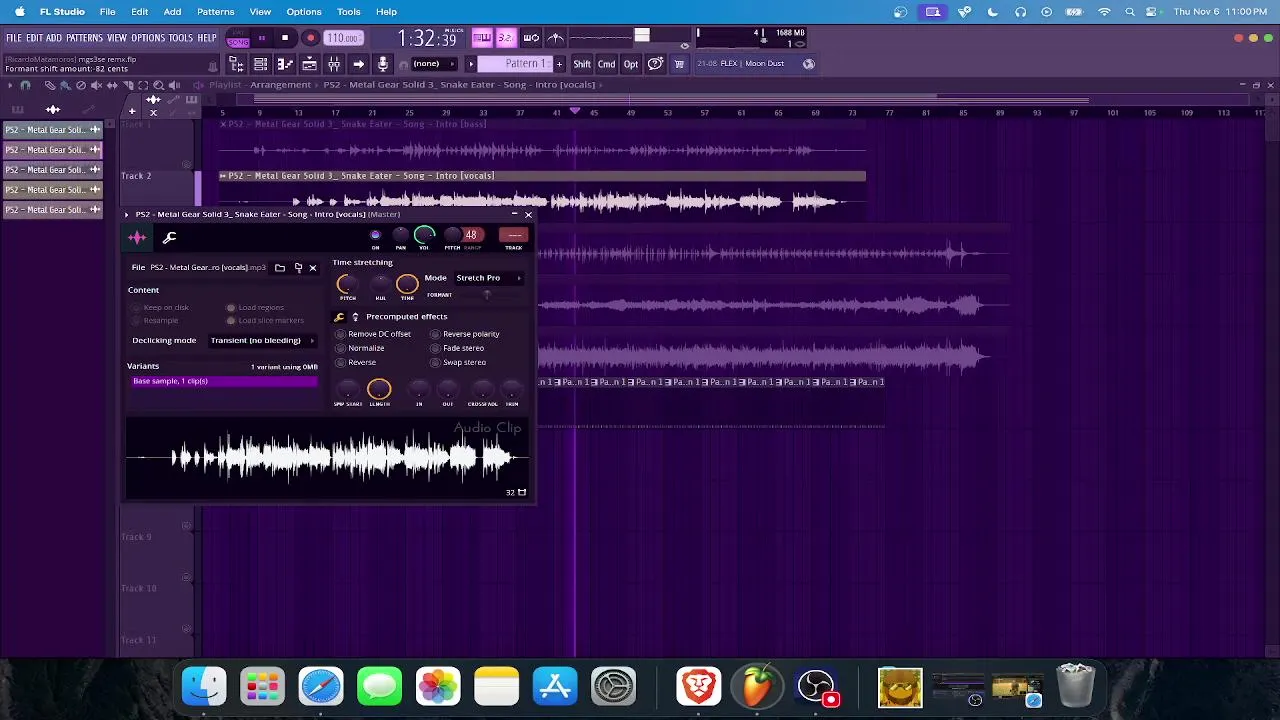
Task: Add new pattern with plus button
Action: click(559, 64)
